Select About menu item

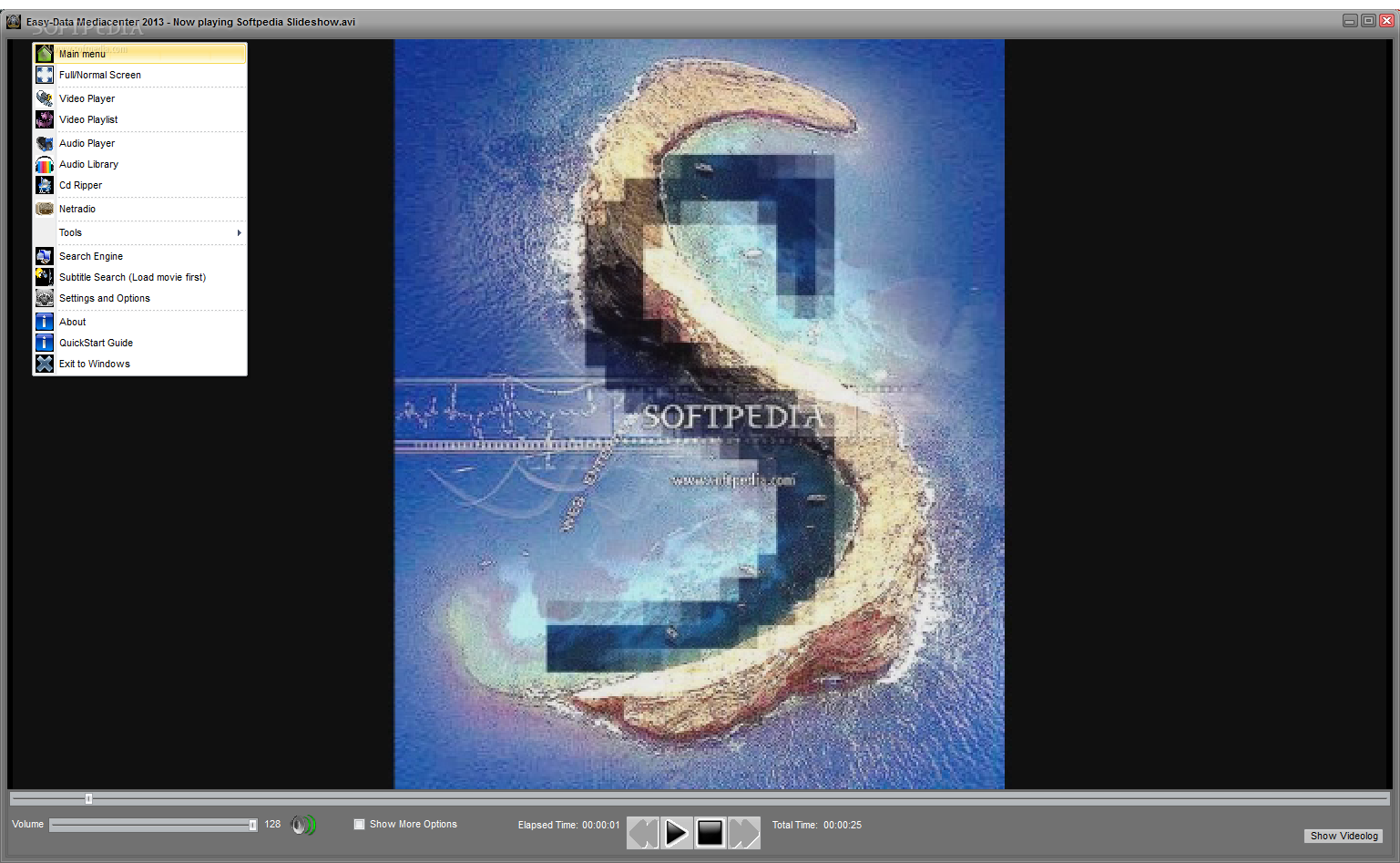pyautogui.click(x=140, y=322)
